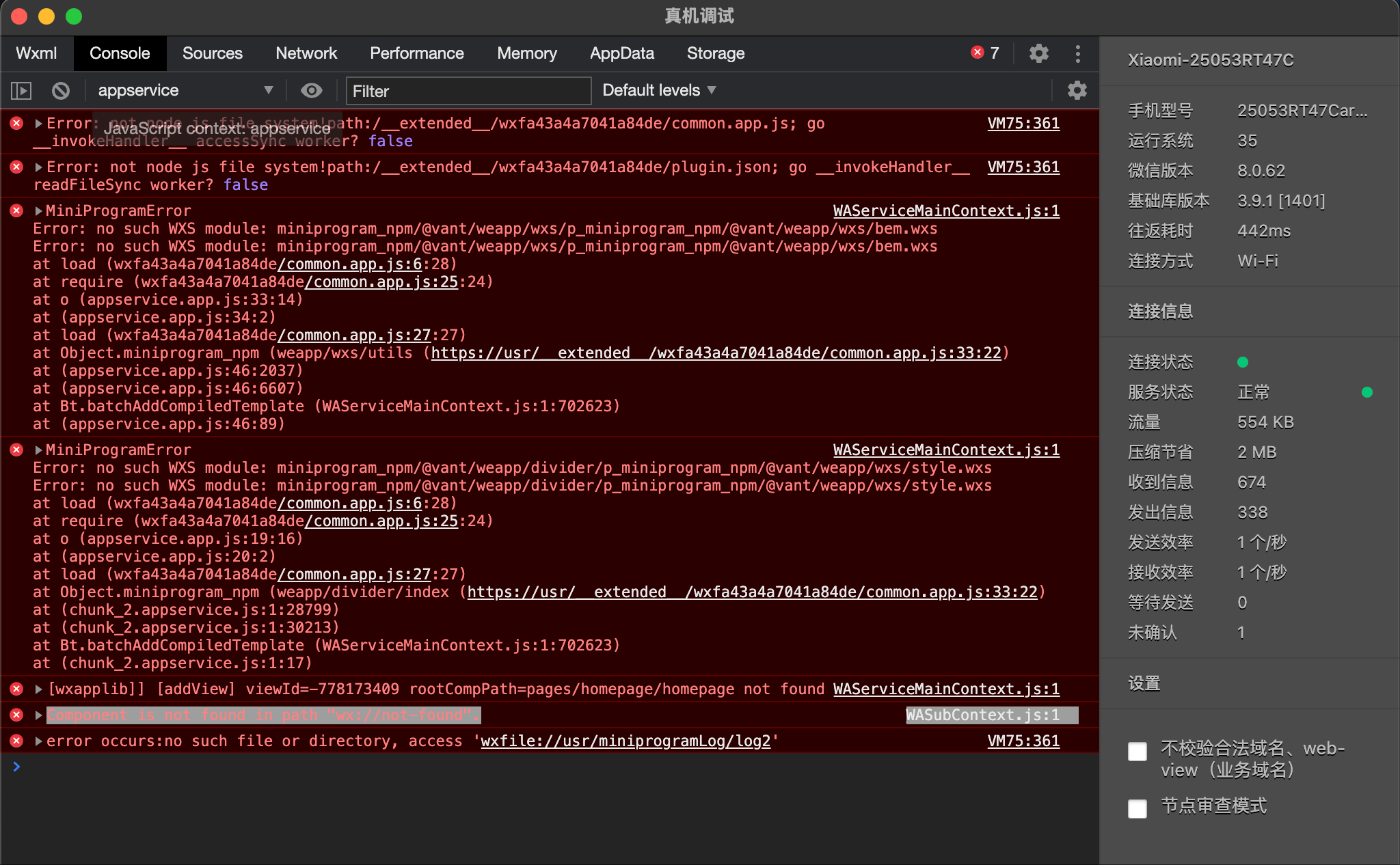Open wxfile://usr/miniprogramLog/log2 link
The height and width of the screenshot is (865, 1400).
[625, 741]
